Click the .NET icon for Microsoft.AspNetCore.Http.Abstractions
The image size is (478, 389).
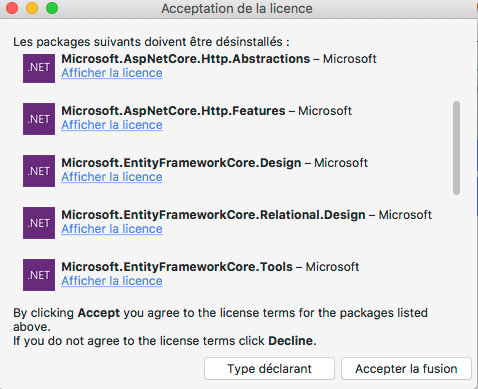coord(39,68)
